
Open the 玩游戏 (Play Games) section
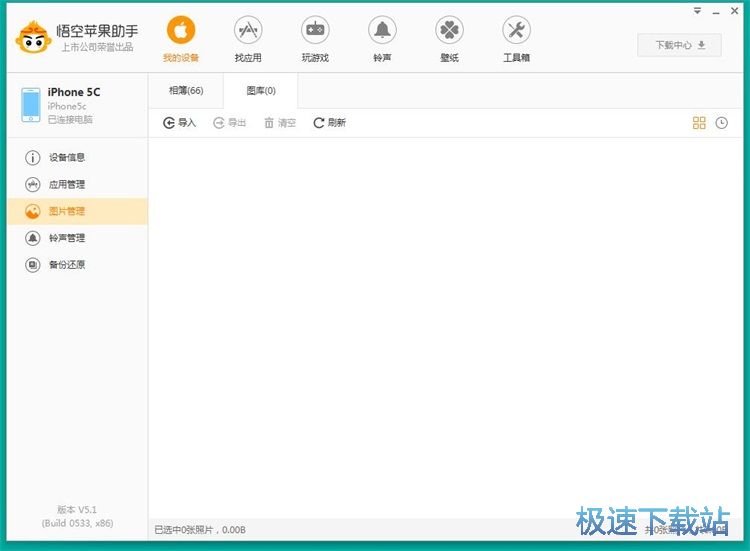315,39
